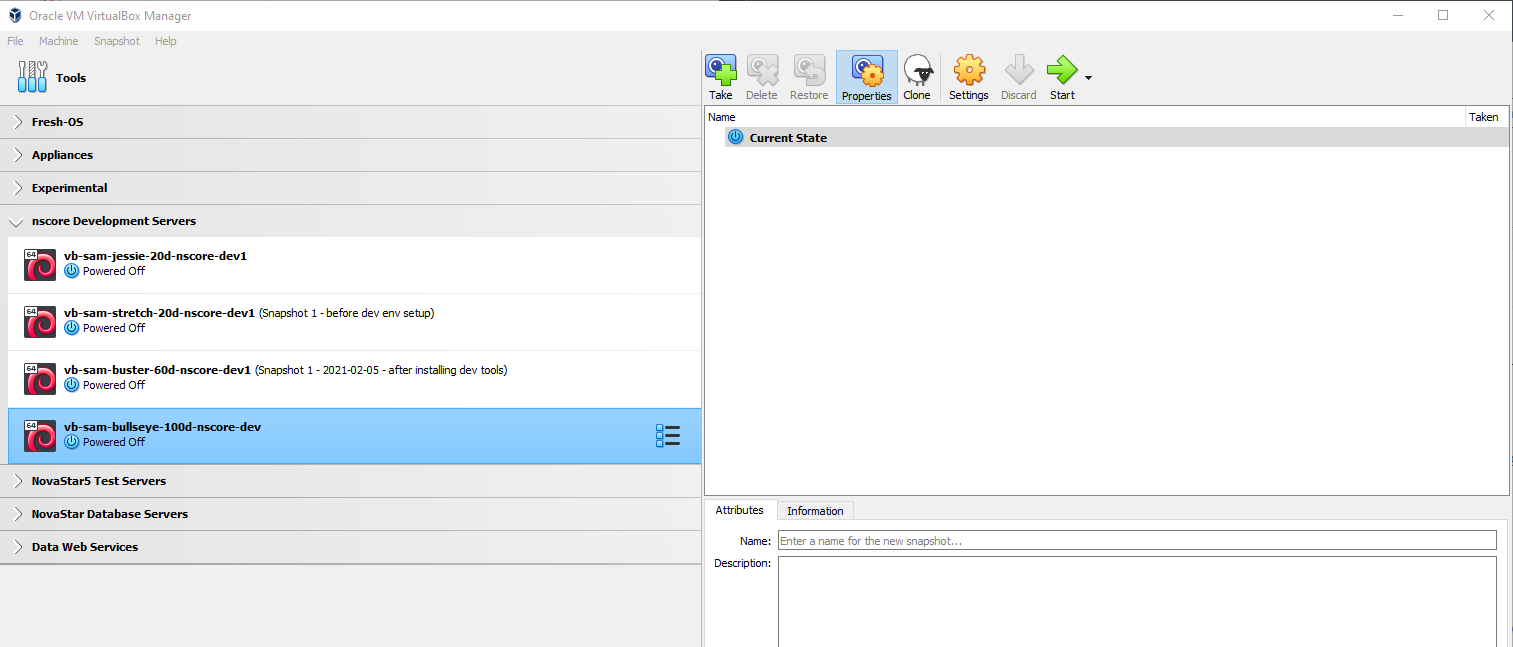Open the Start button dropdown arrow

click(1086, 76)
